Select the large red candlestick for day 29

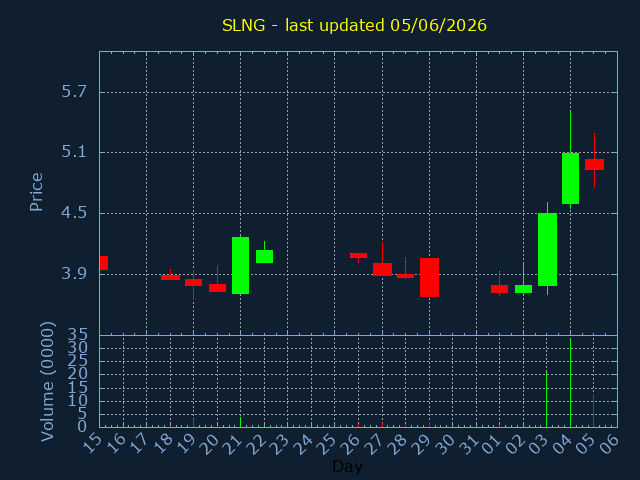[429, 278]
